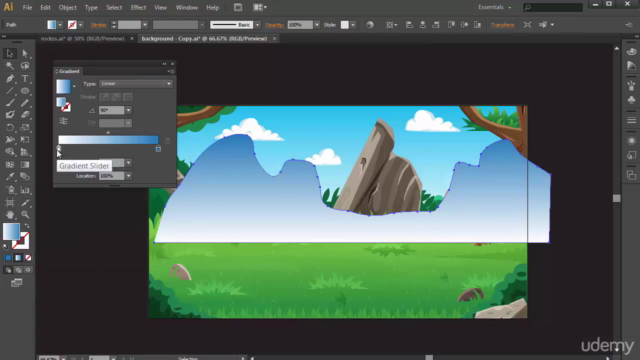
Task: Select the Type tool
Action: click(25, 78)
